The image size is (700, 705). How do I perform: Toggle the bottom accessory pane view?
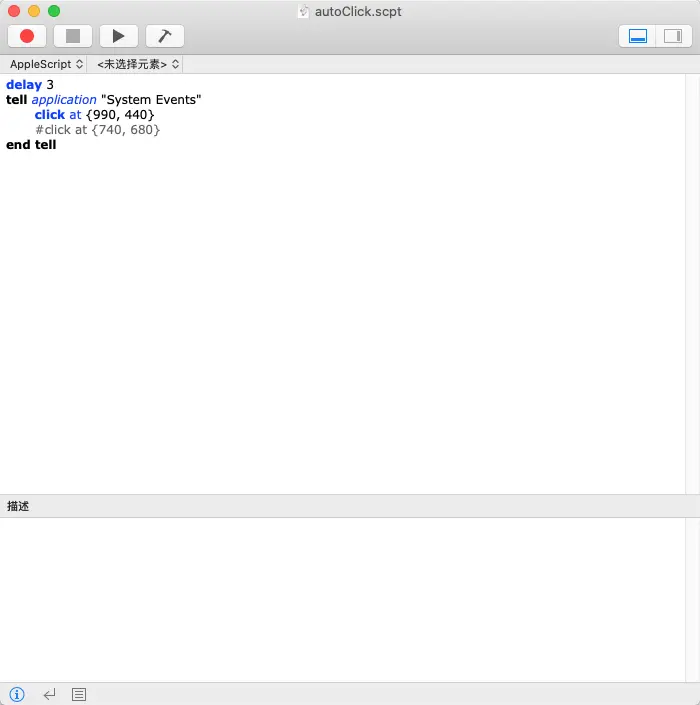pyautogui.click(x=637, y=36)
